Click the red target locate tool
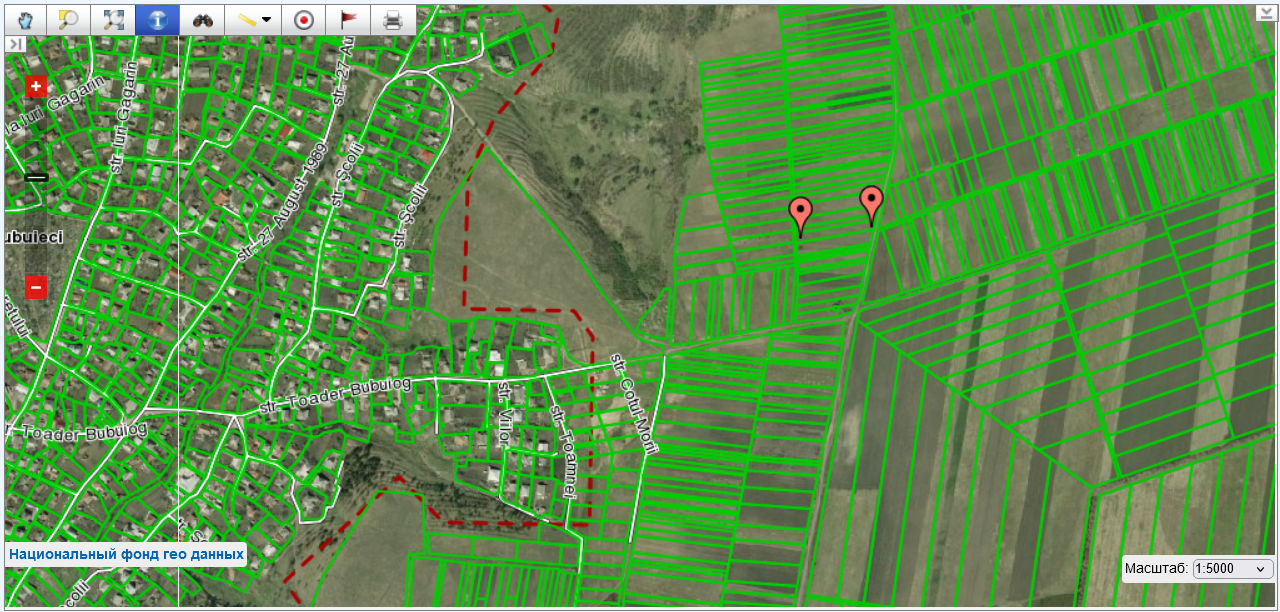Viewport: 1280px width, 612px height. point(303,20)
